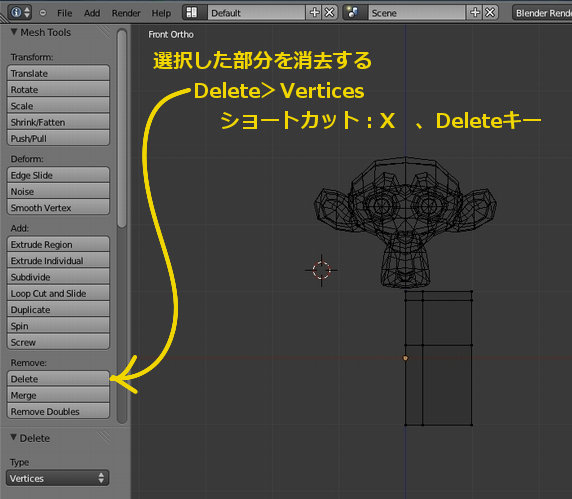
Task: Open the scene browse icon
Action: point(355,13)
